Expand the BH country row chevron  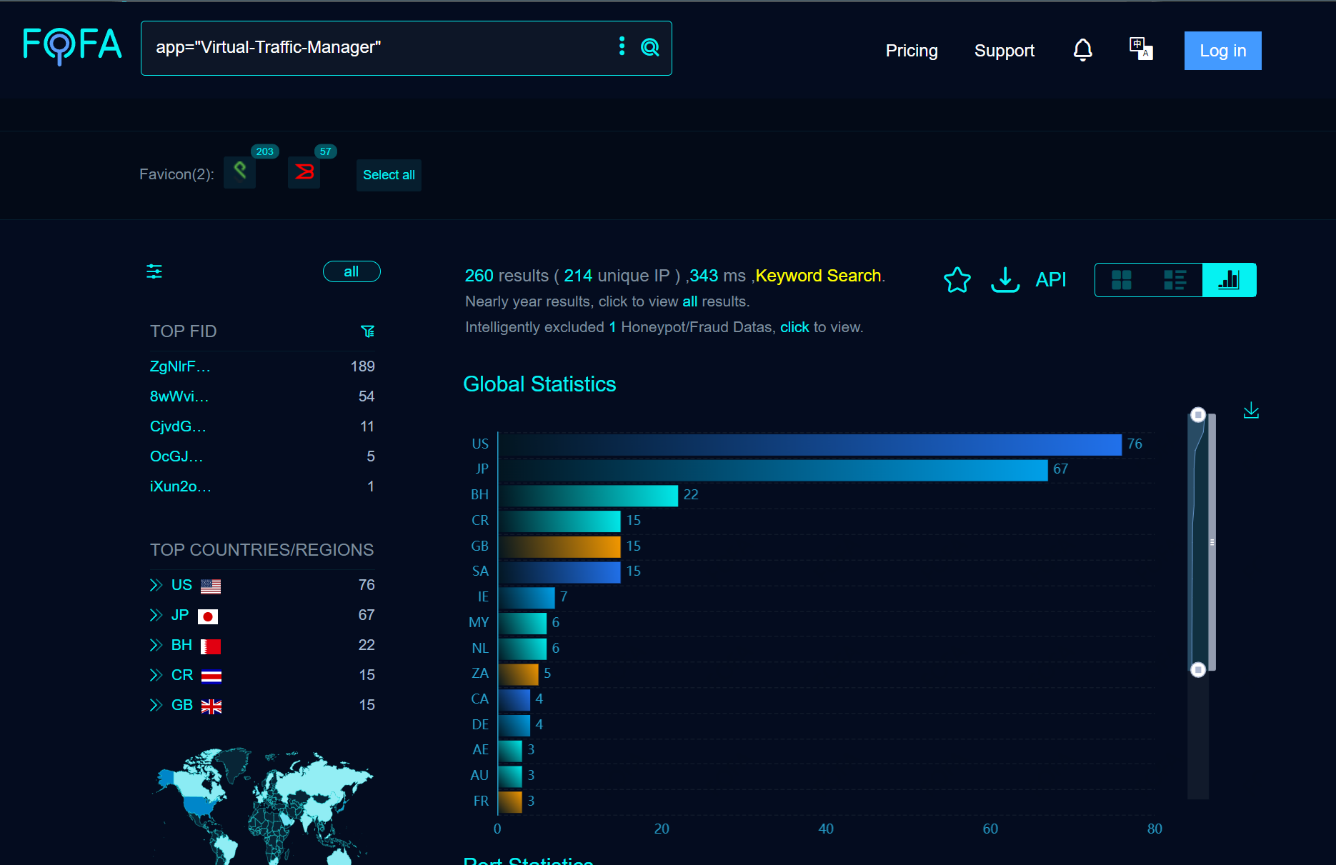click(x=156, y=645)
